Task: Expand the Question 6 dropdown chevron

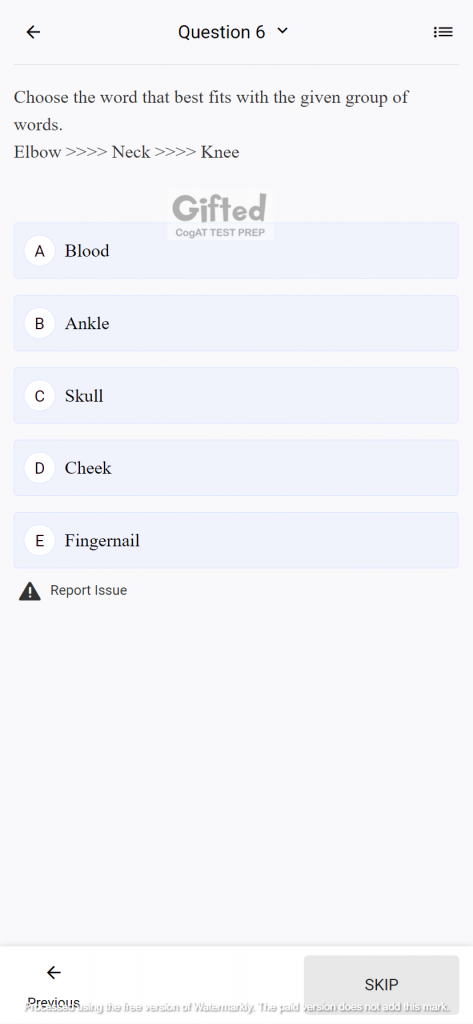Action: [x=282, y=31]
